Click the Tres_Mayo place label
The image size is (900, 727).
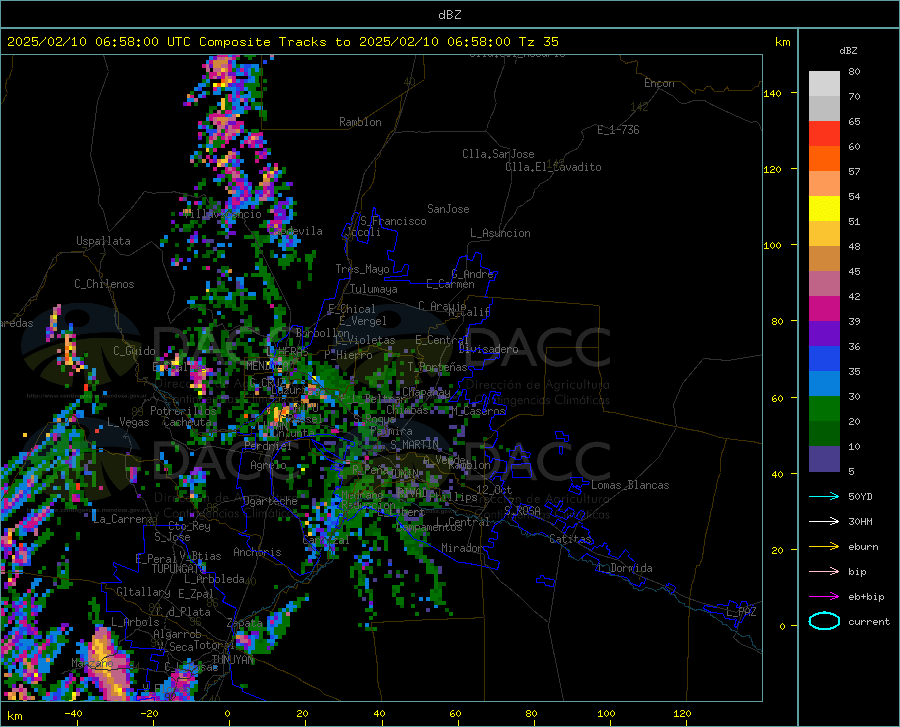point(362,269)
